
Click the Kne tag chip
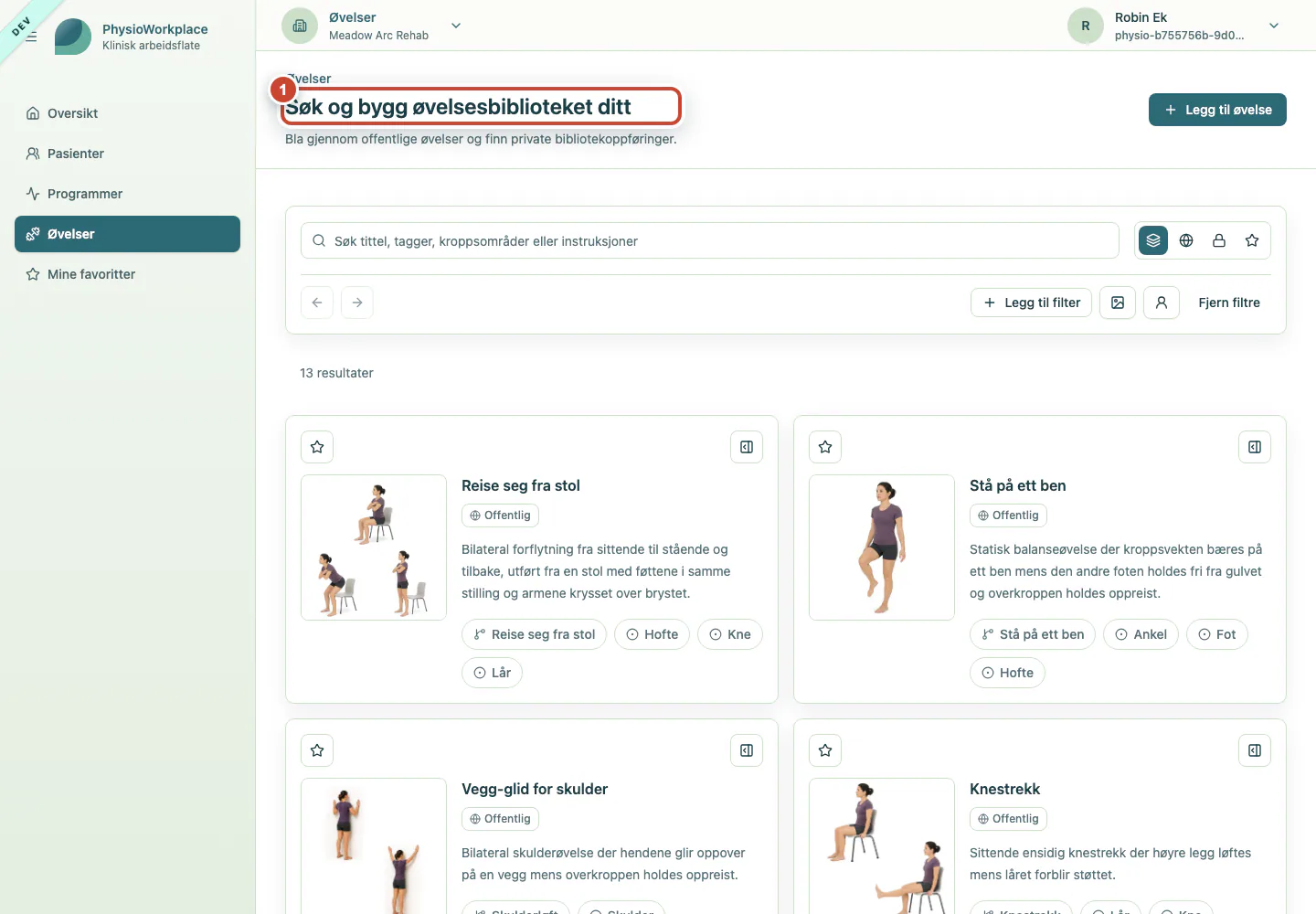click(x=730, y=634)
